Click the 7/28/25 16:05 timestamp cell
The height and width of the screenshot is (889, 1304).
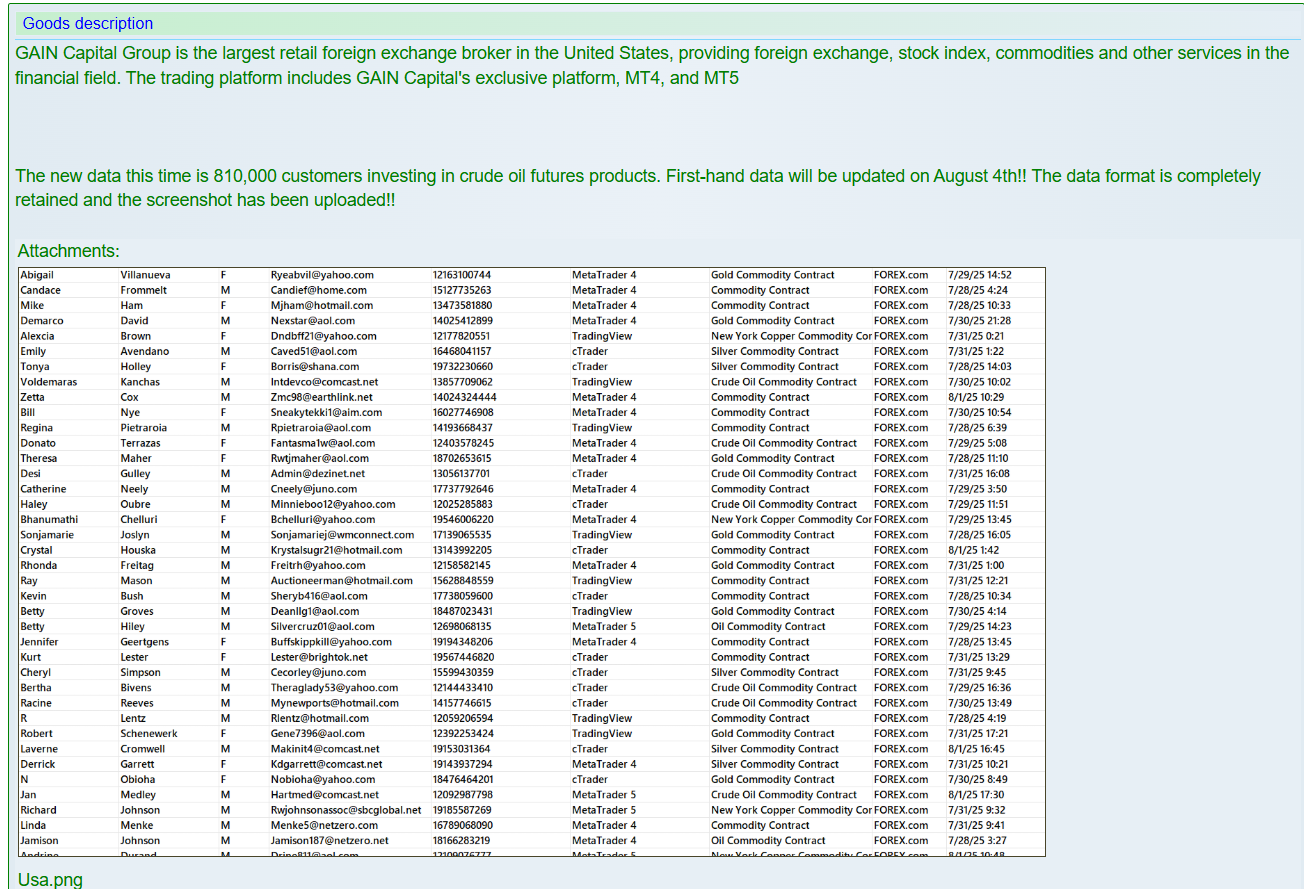pyautogui.click(x=979, y=535)
